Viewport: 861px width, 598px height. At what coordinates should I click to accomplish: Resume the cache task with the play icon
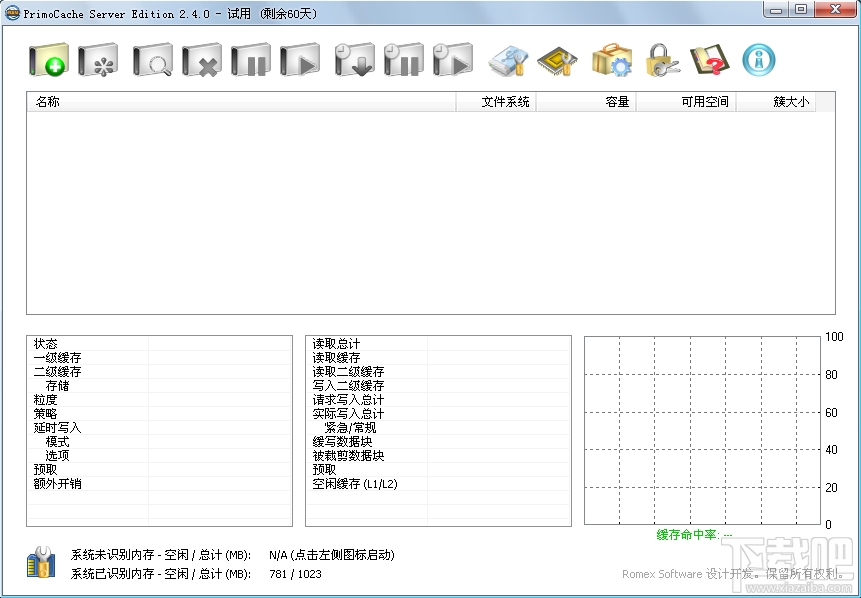(300, 59)
